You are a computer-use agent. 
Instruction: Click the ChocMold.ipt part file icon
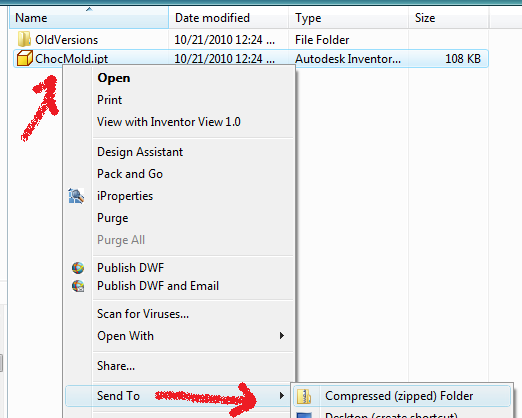click(25, 58)
